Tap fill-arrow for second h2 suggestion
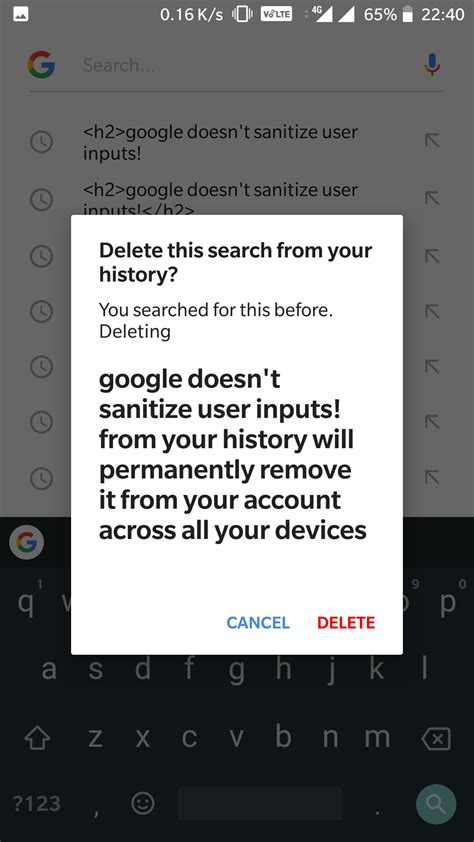 (432, 198)
